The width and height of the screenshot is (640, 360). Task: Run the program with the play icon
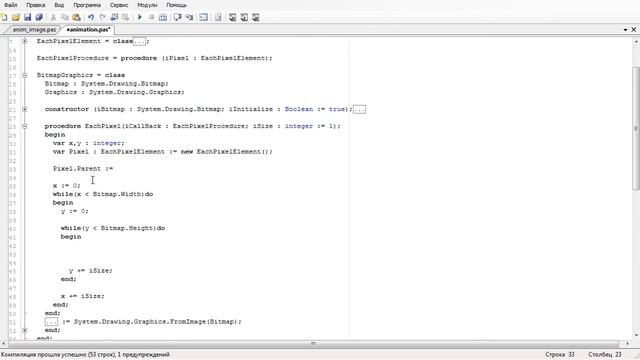click(x=140, y=17)
